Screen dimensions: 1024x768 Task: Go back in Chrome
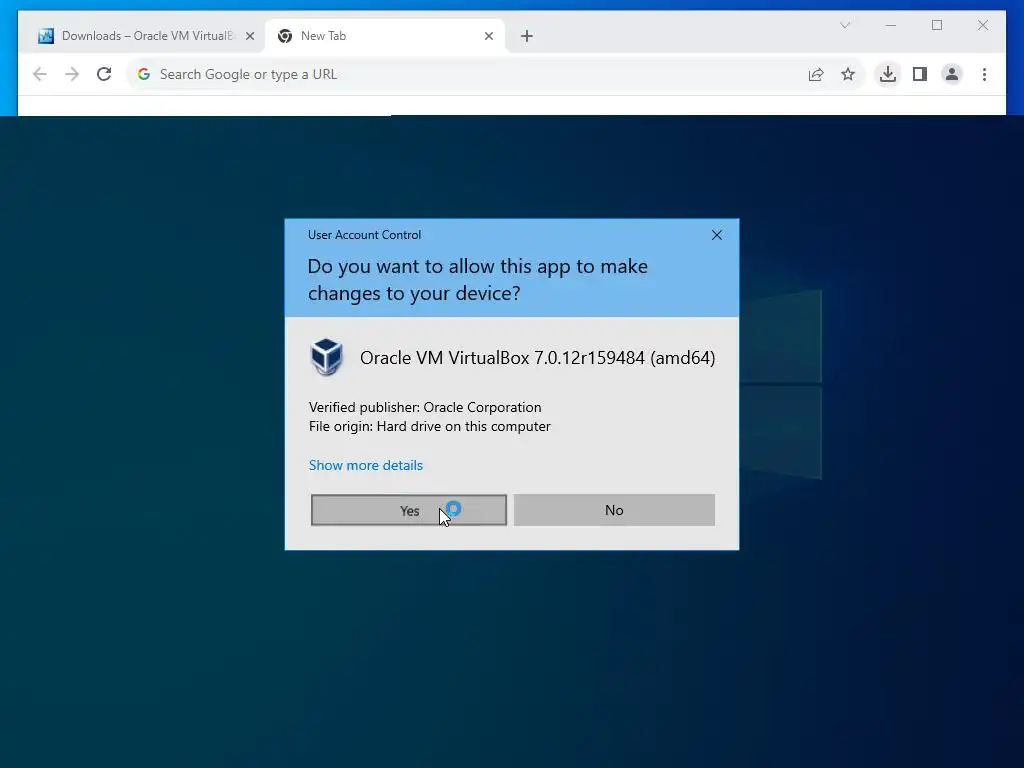[x=40, y=74]
